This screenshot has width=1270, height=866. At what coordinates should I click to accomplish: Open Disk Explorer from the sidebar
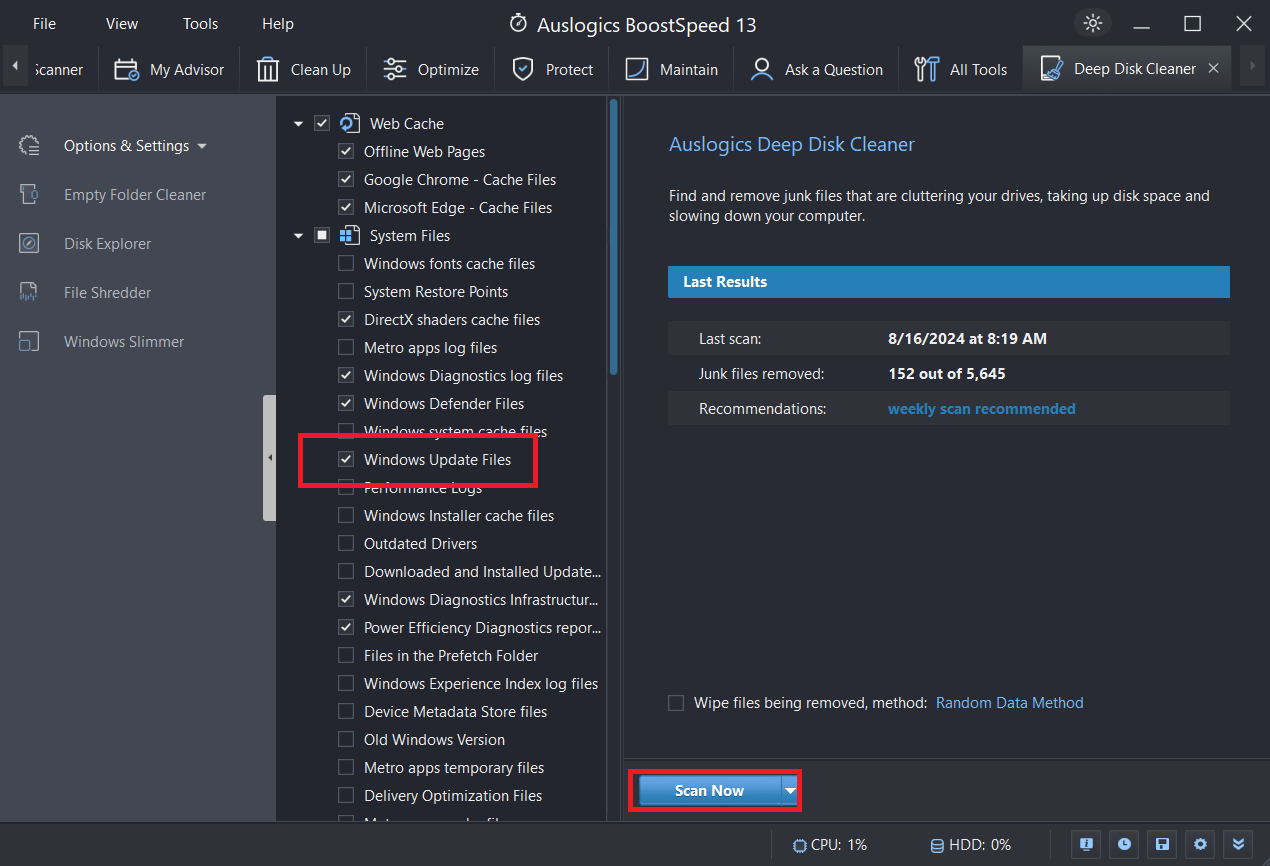coord(108,244)
